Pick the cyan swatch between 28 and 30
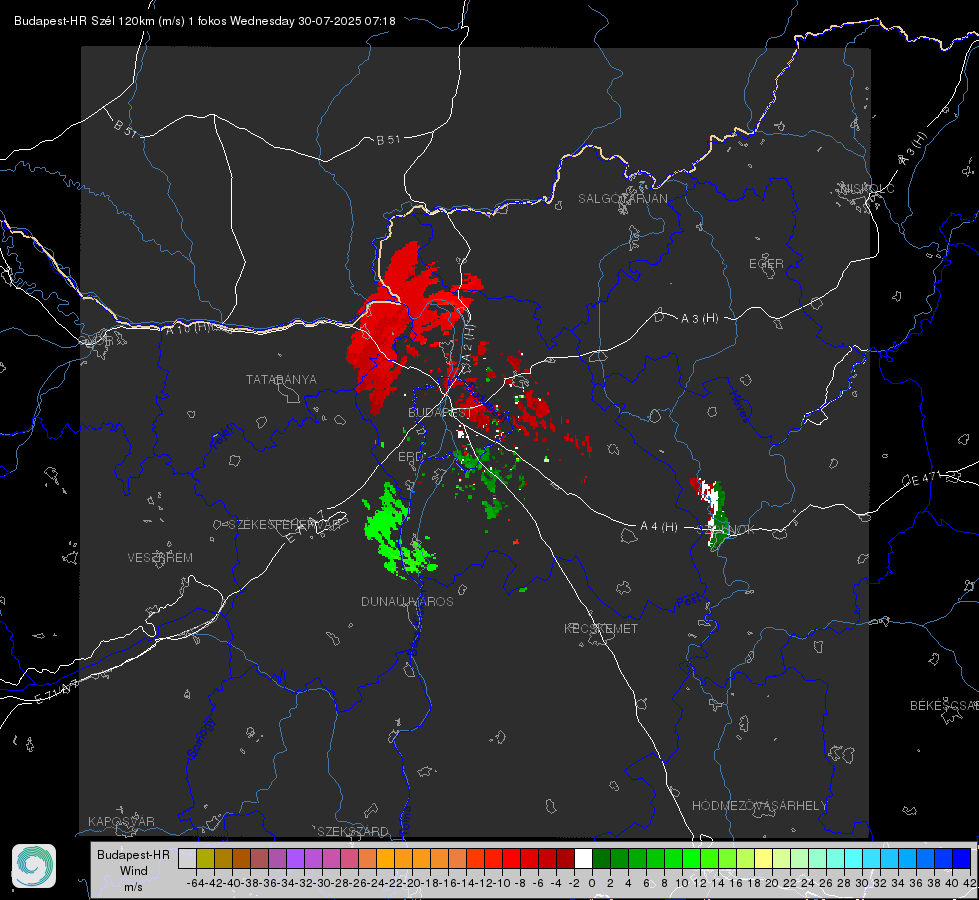 tap(854, 858)
